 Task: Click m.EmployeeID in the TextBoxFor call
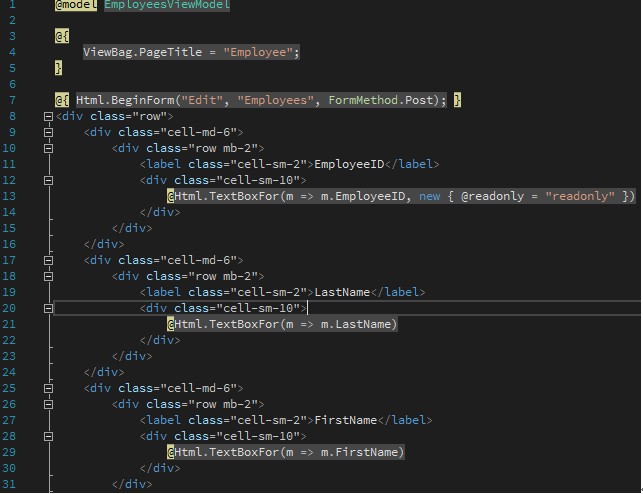363,196
